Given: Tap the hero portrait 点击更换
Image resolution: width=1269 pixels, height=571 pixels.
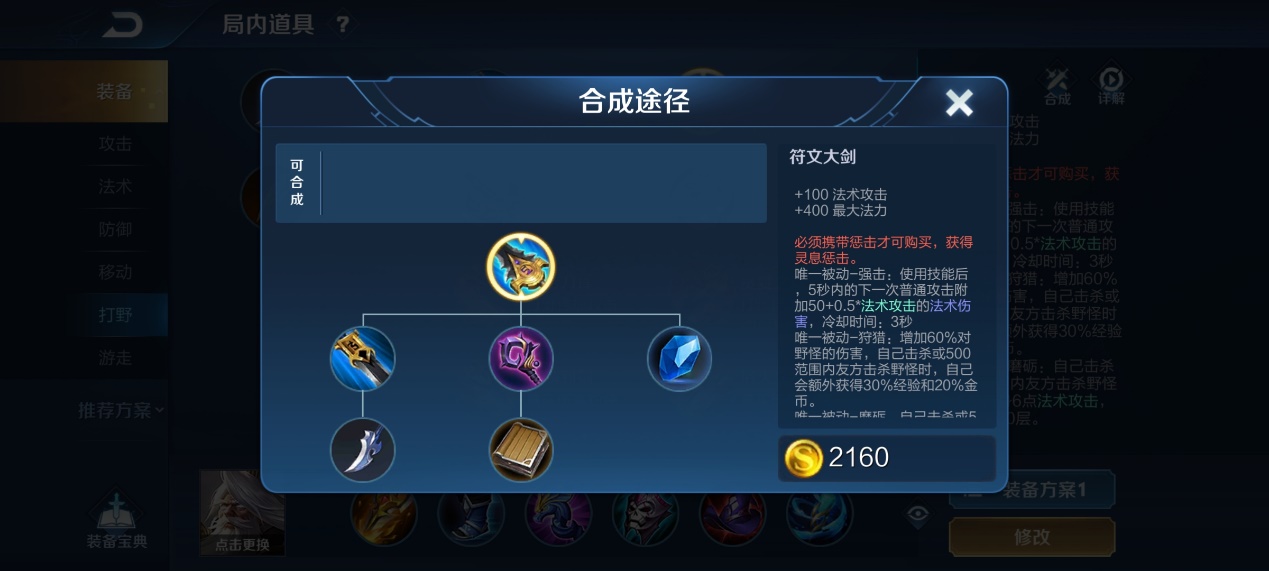Looking at the screenshot, I should point(242,513).
